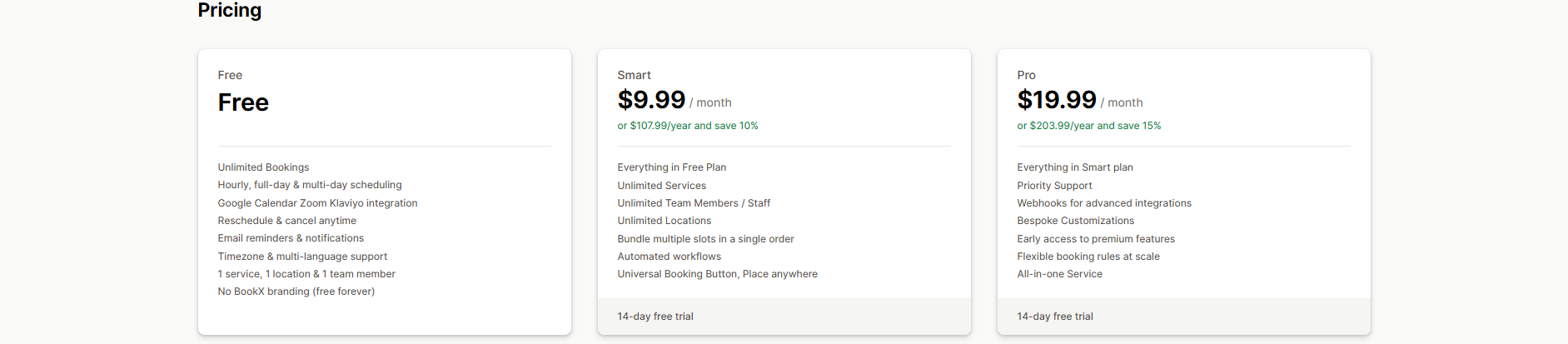The height and width of the screenshot is (344, 1568).
Task: Select the Pro plan name label
Action: pos(1026,75)
